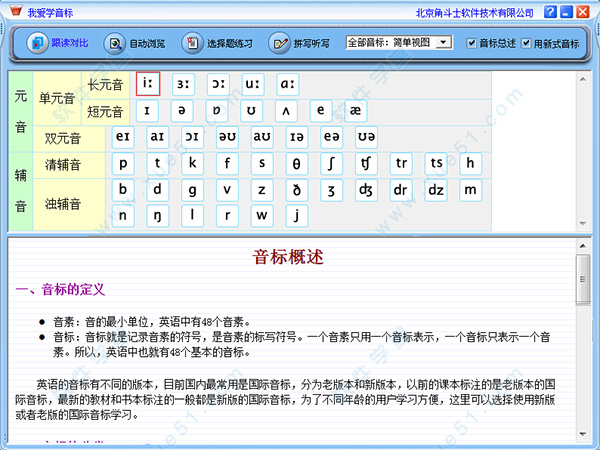Image resolution: width=600 pixels, height=450 pixels.
Task: Choose the ŋ voiced consonant button
Action: click(158, 216)
